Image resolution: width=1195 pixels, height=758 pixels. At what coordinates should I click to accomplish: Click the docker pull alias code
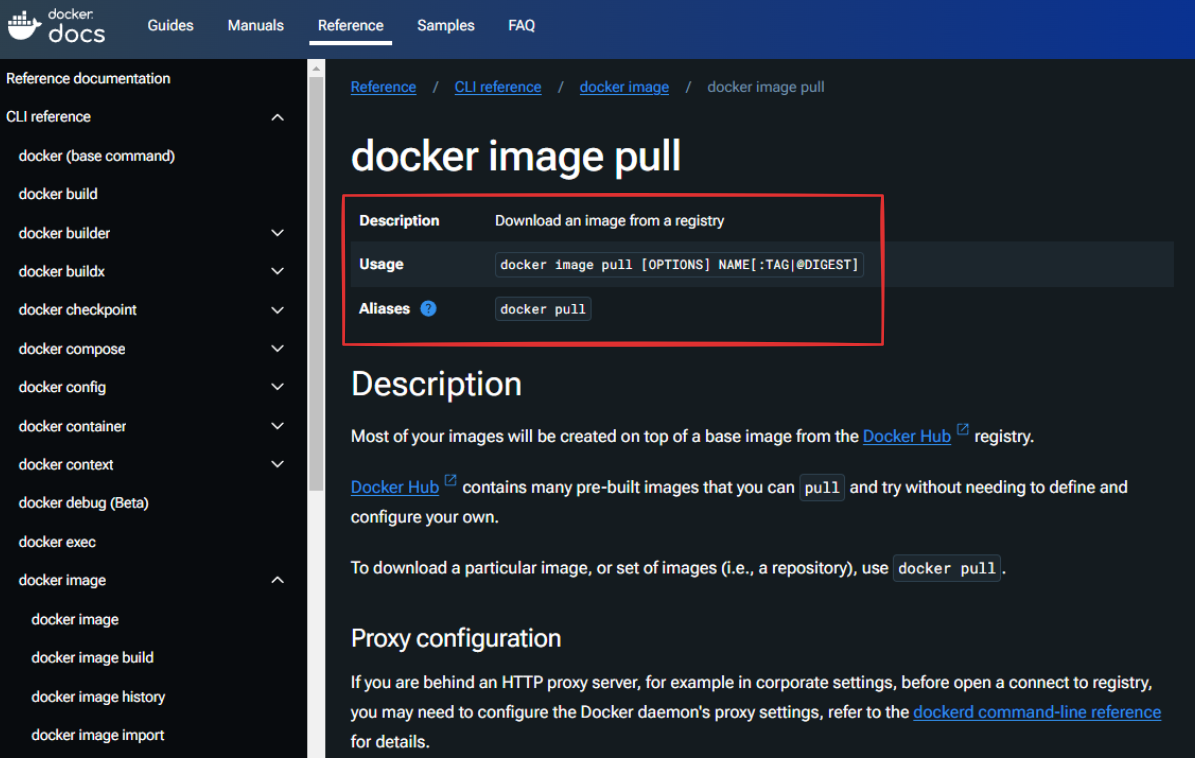click(x=543, y=309)
